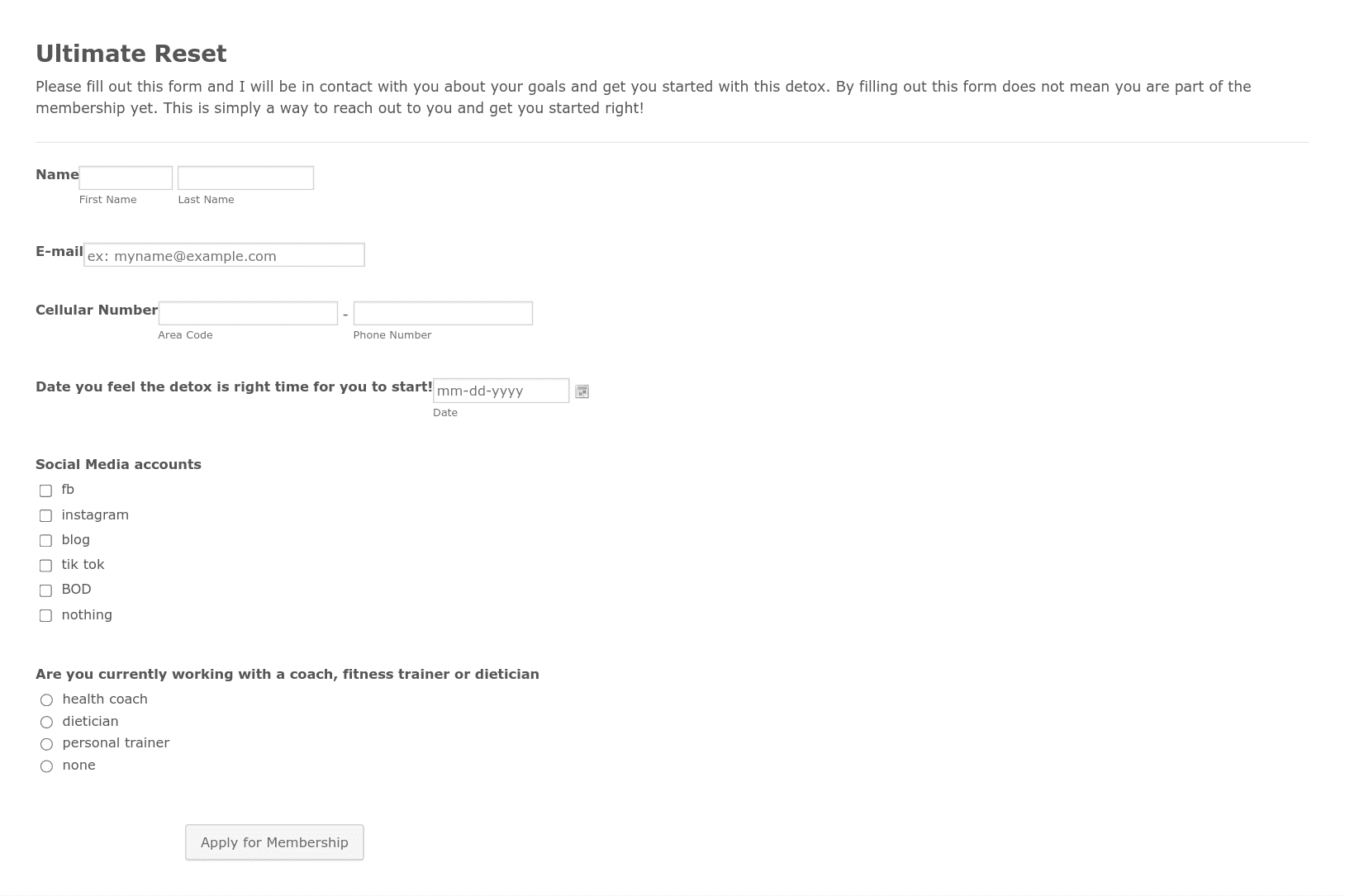Focus the Area Code field
Image resolution: width=1345 pixels, height=896 pixels.
tap(248, 313)
